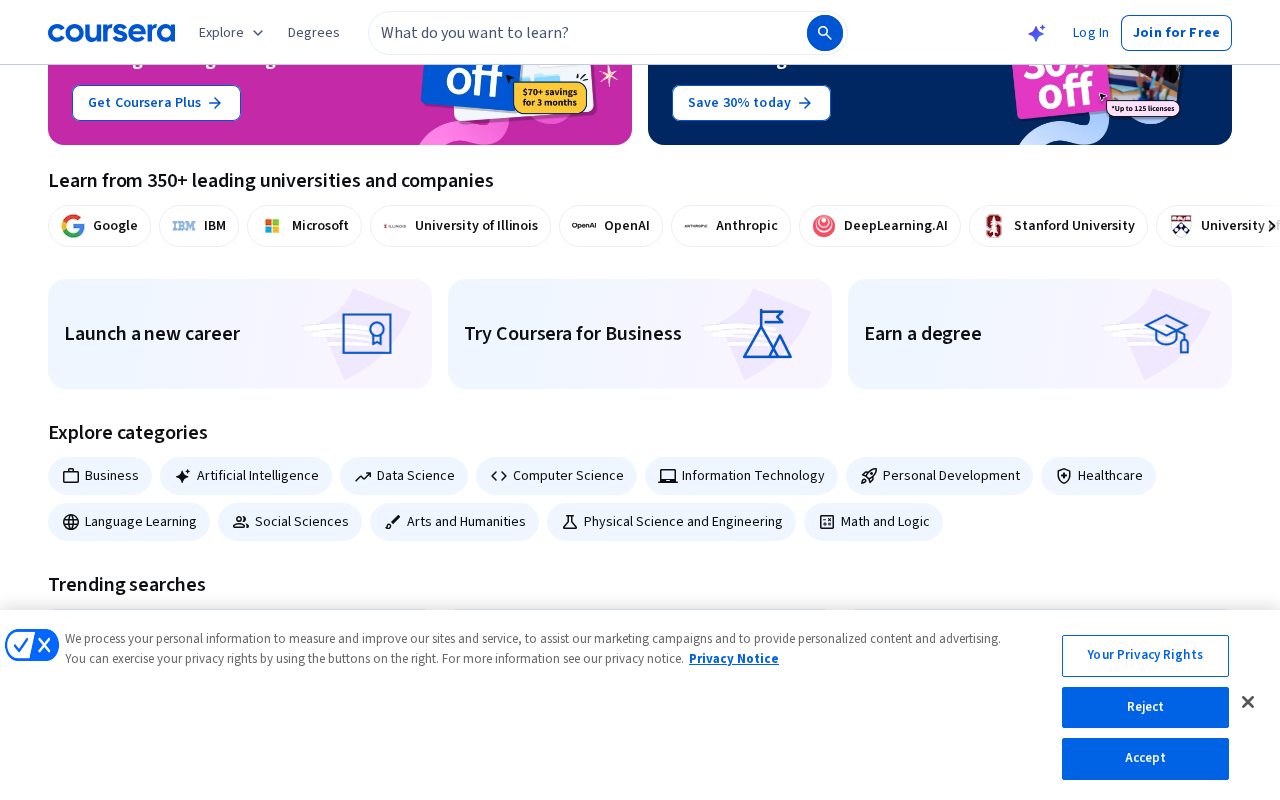Image resolution: width=1280 pixels, height=800 pixels.
Task: Click the Social Sciences people icon
Action: pyautogui.click(x=241, y=522)
